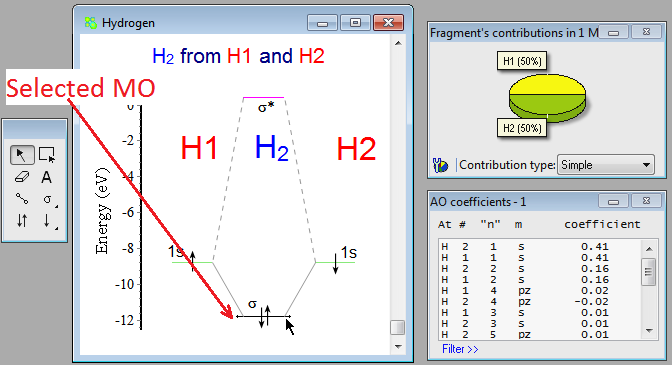Select the sigma-star antibonding orbital level
The width and height of the screenshot is (672, 365).
pos(264,98)
